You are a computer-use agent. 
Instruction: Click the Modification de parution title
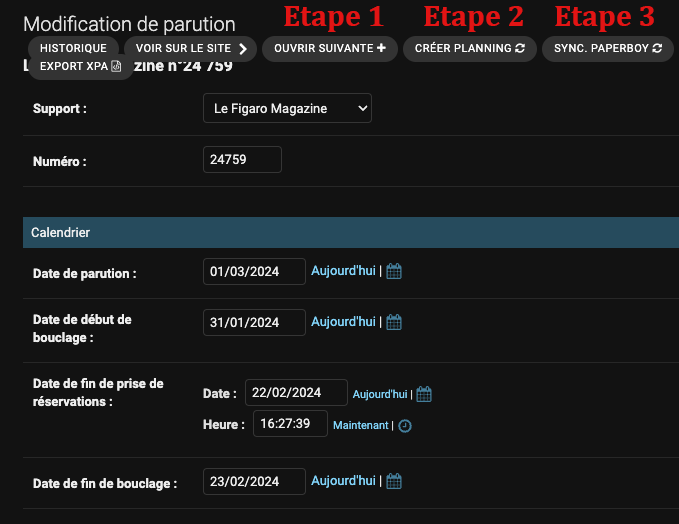129,24
